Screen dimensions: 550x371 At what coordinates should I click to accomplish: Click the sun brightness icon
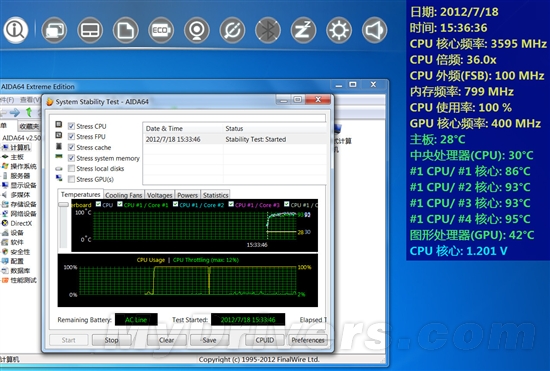coord(339,30)
